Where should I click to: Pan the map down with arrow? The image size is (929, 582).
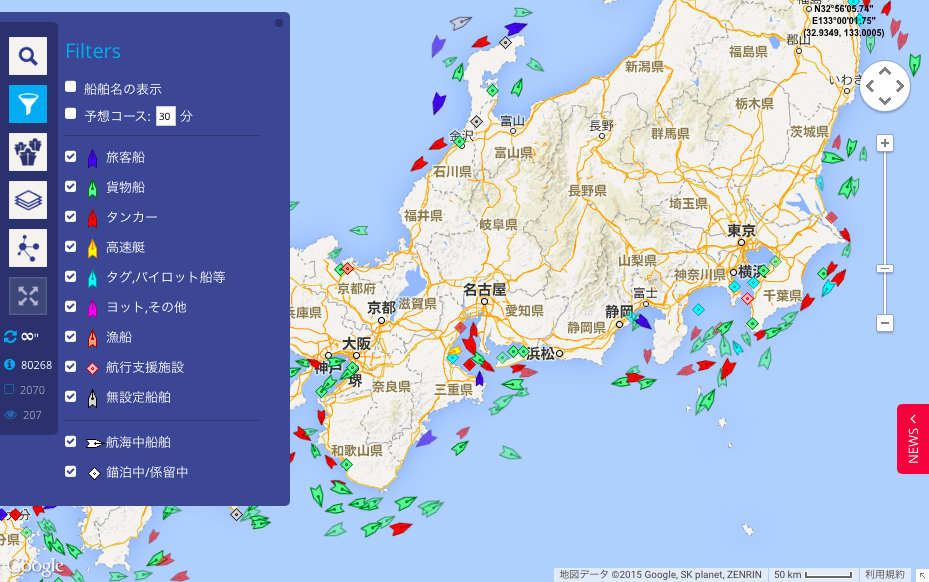click(885, 101)
